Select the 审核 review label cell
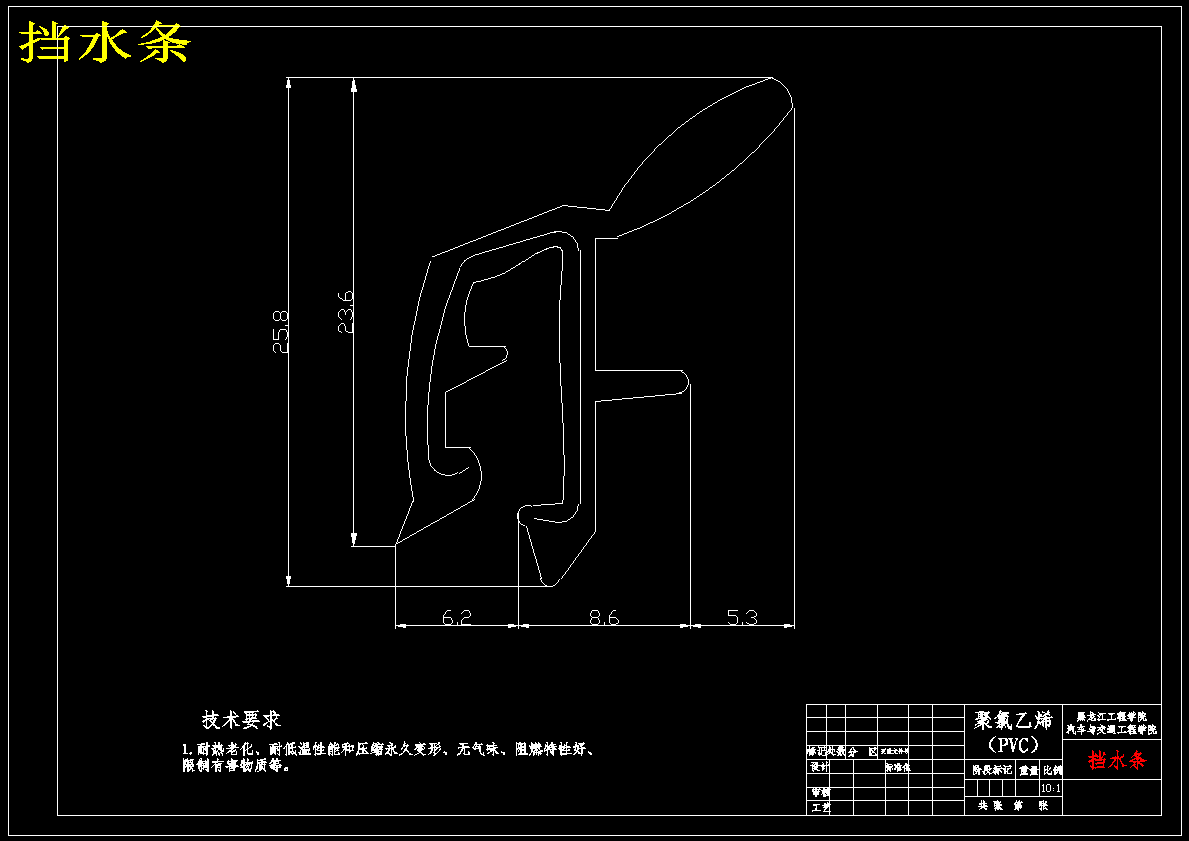Screen dimensions: 1189x841 coord(820,792)
